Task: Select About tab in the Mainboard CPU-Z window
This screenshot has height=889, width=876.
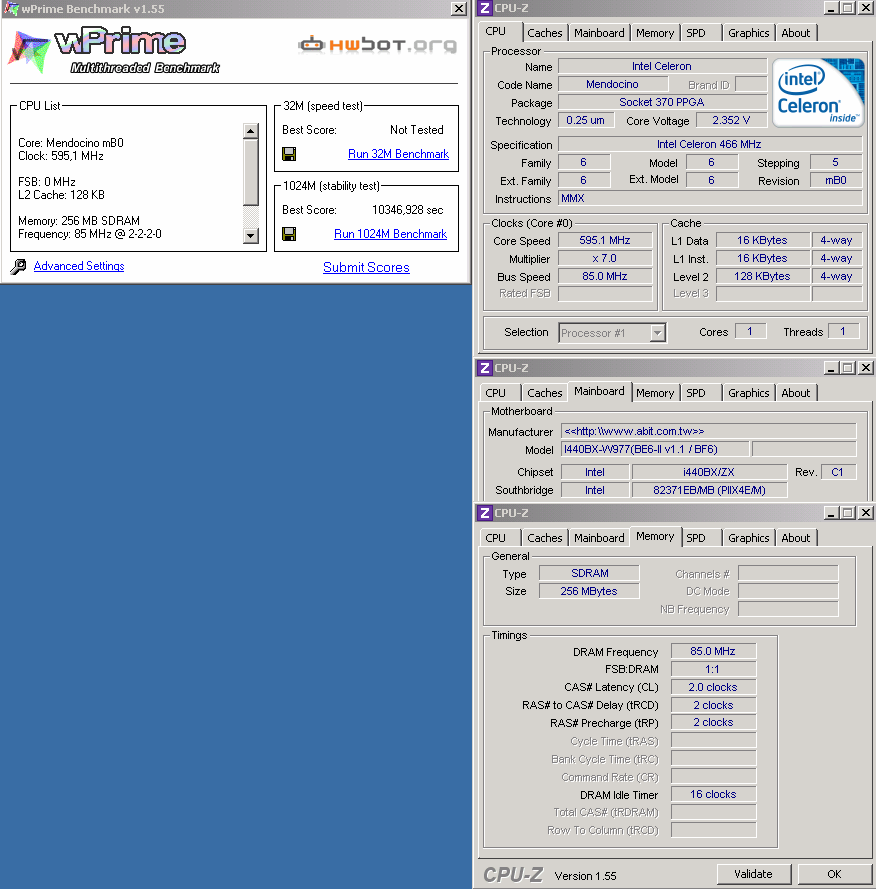Action: tap(795, 393)
